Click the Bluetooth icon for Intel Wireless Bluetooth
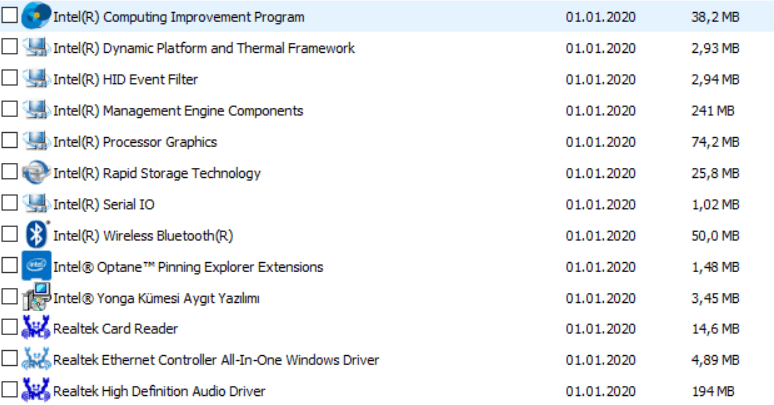The height and width of the screenshot is (405, 774). coord(36,235)
